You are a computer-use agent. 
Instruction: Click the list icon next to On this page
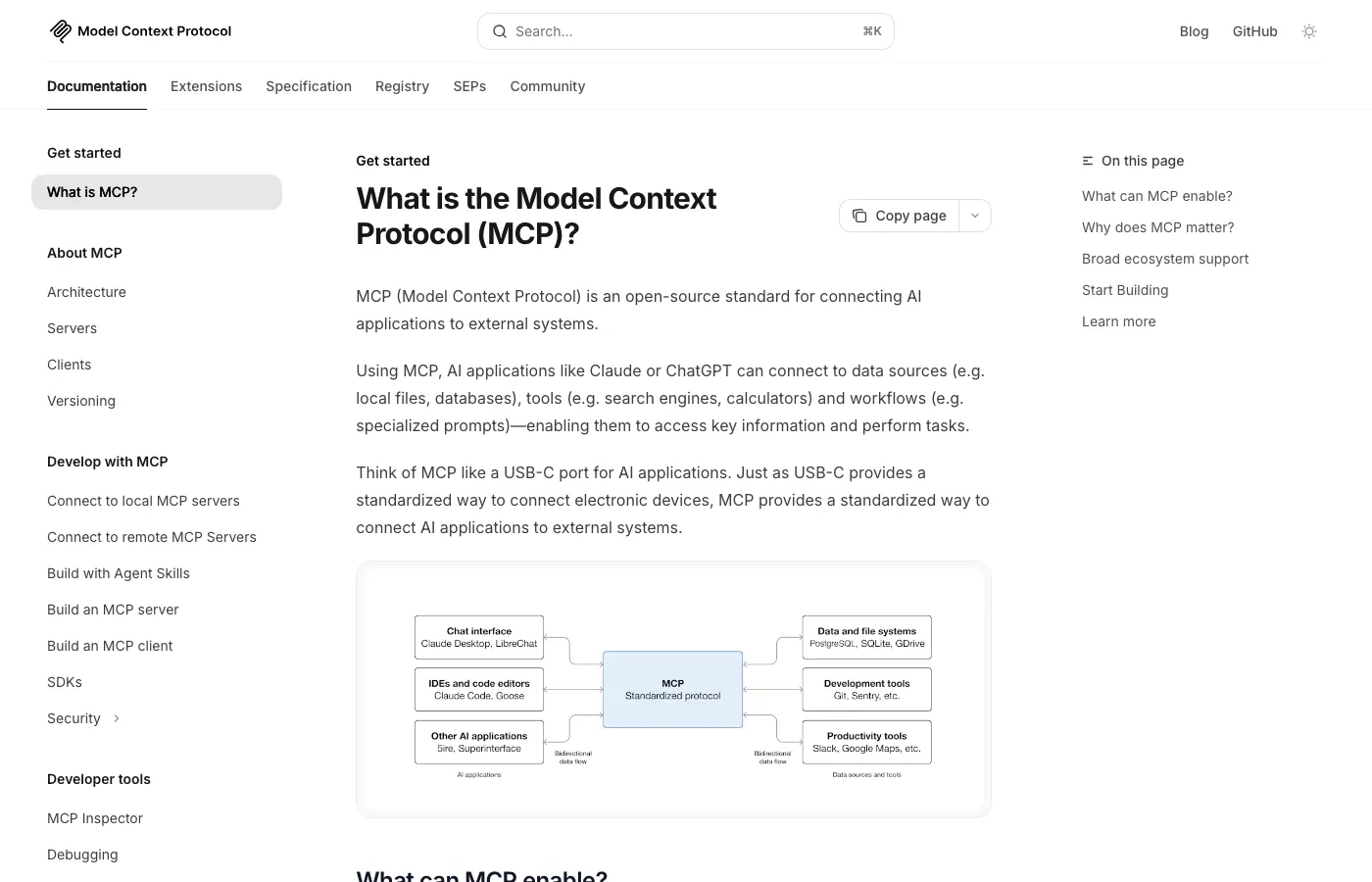tap(1087, 161)
